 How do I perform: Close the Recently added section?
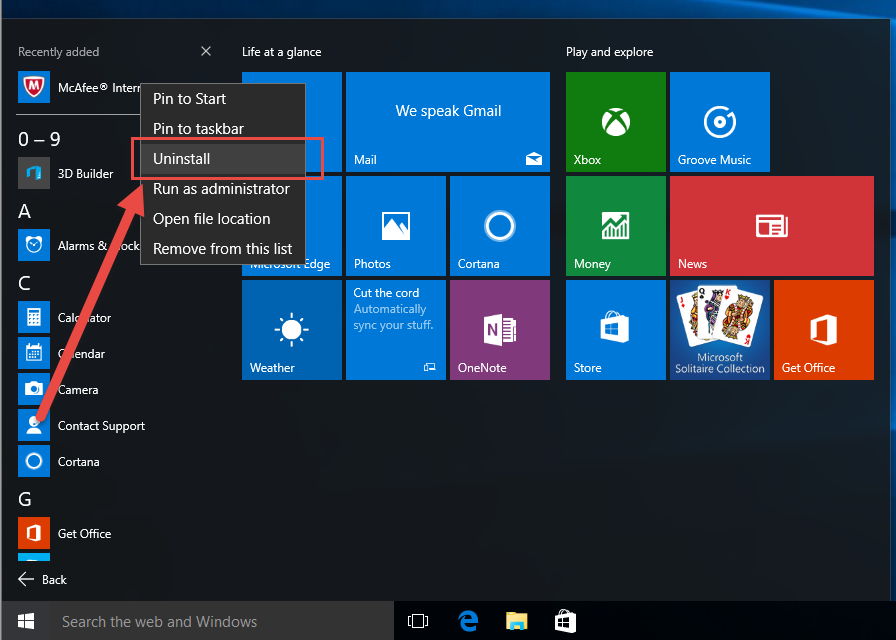[x=206, y=51]
